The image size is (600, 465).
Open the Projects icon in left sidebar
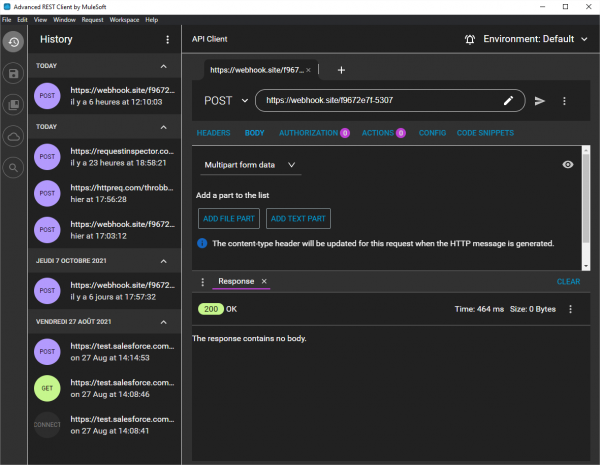(x=13, y=104)
